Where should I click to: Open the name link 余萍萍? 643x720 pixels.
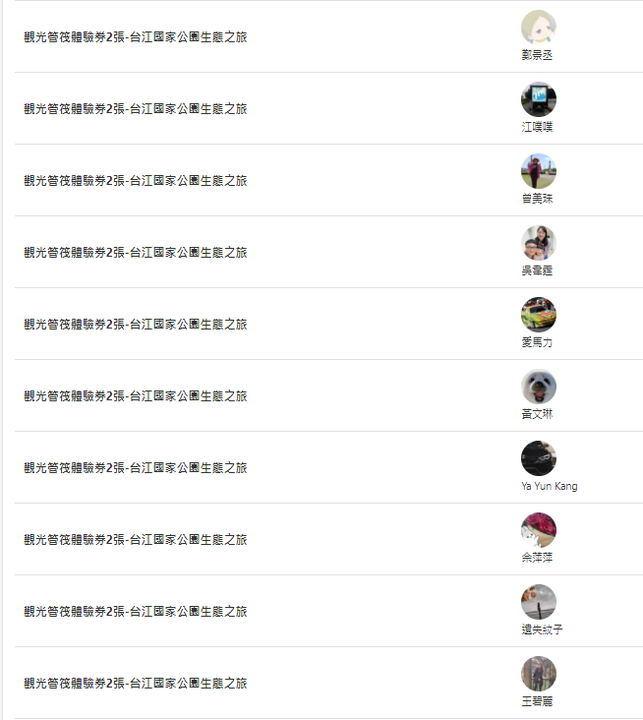(537, 557)
